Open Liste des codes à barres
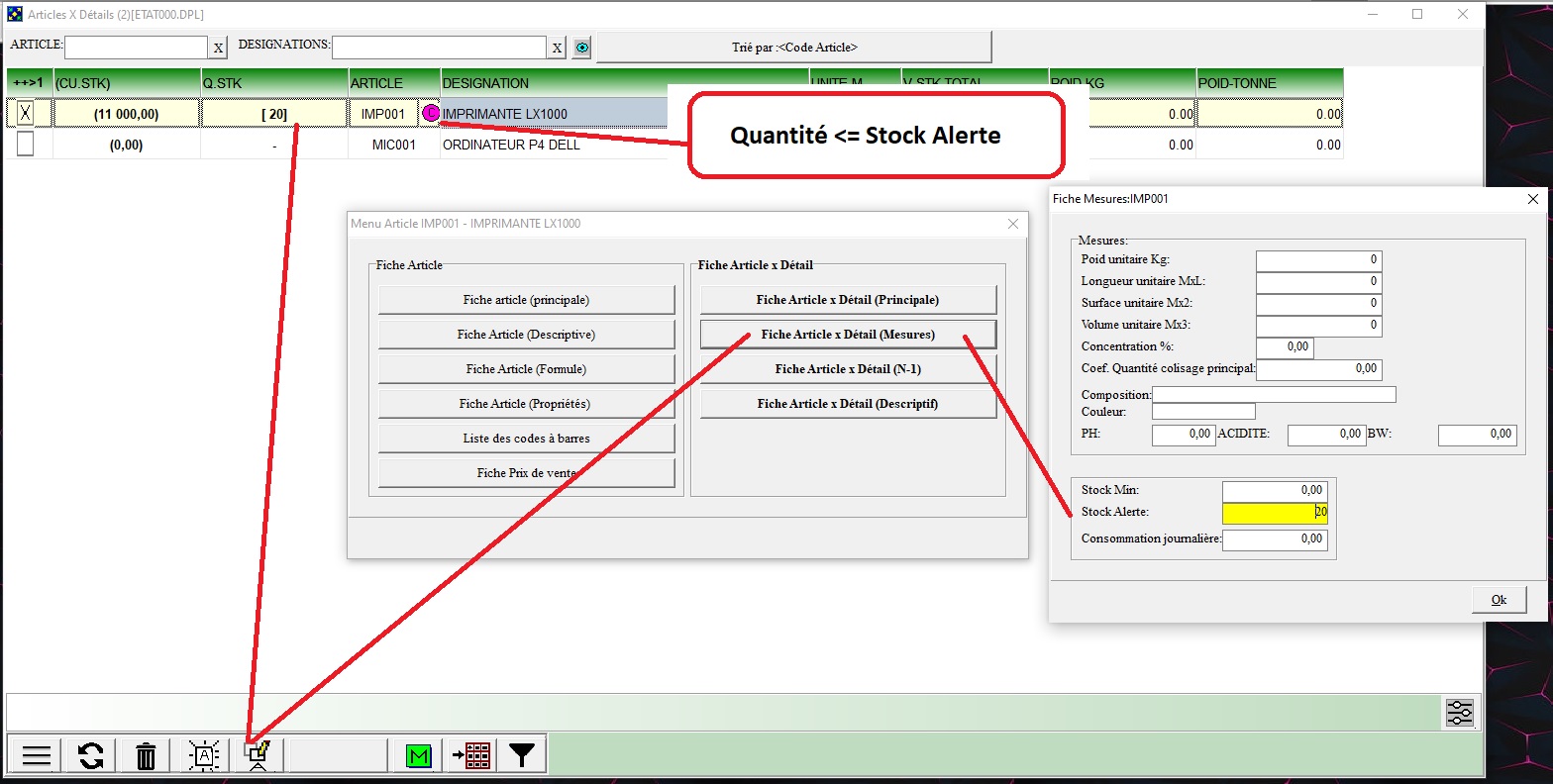 pos(526,439)
